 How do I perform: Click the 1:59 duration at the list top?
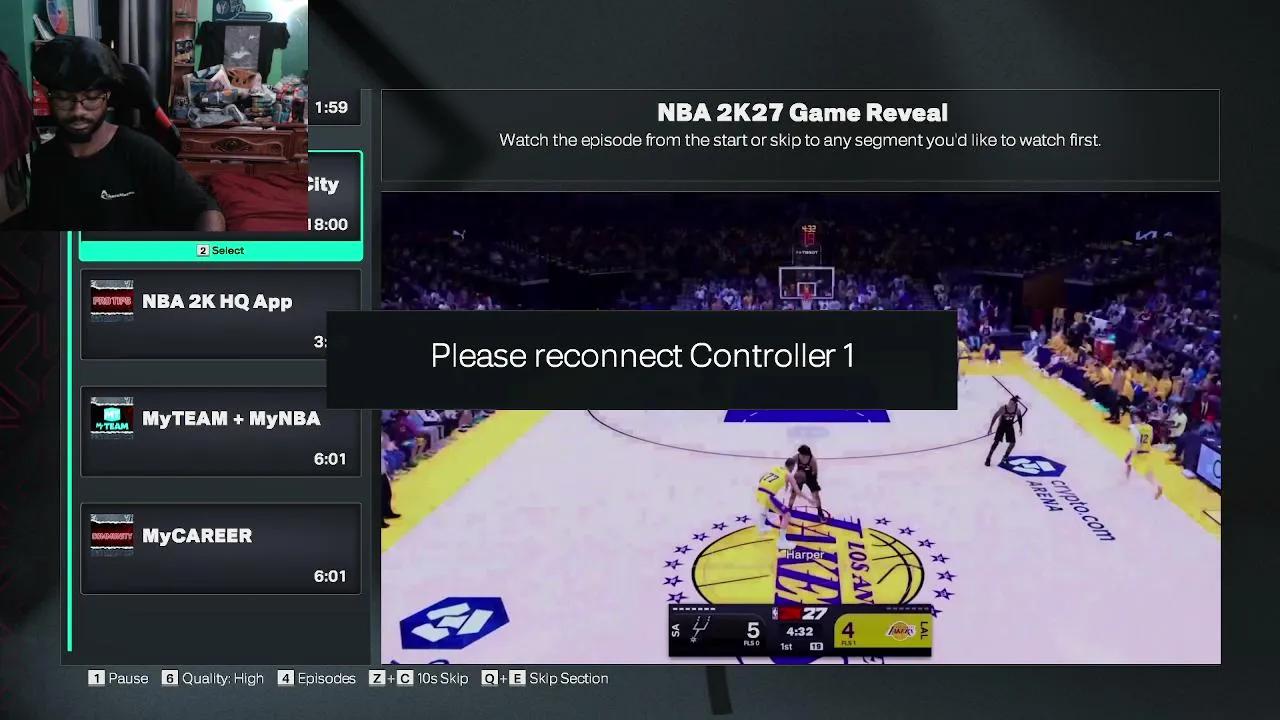331,107
